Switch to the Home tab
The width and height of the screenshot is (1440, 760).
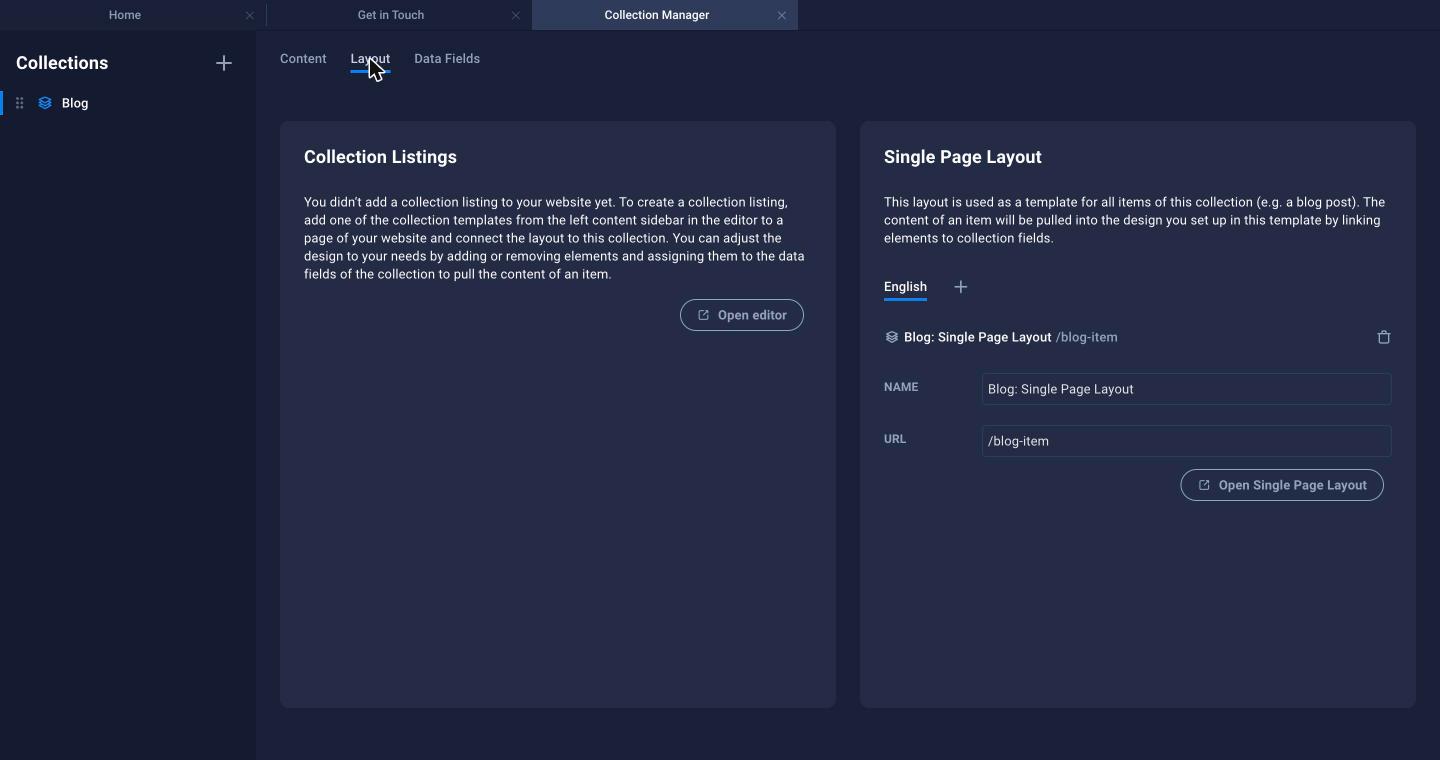[x=125, y=15]
